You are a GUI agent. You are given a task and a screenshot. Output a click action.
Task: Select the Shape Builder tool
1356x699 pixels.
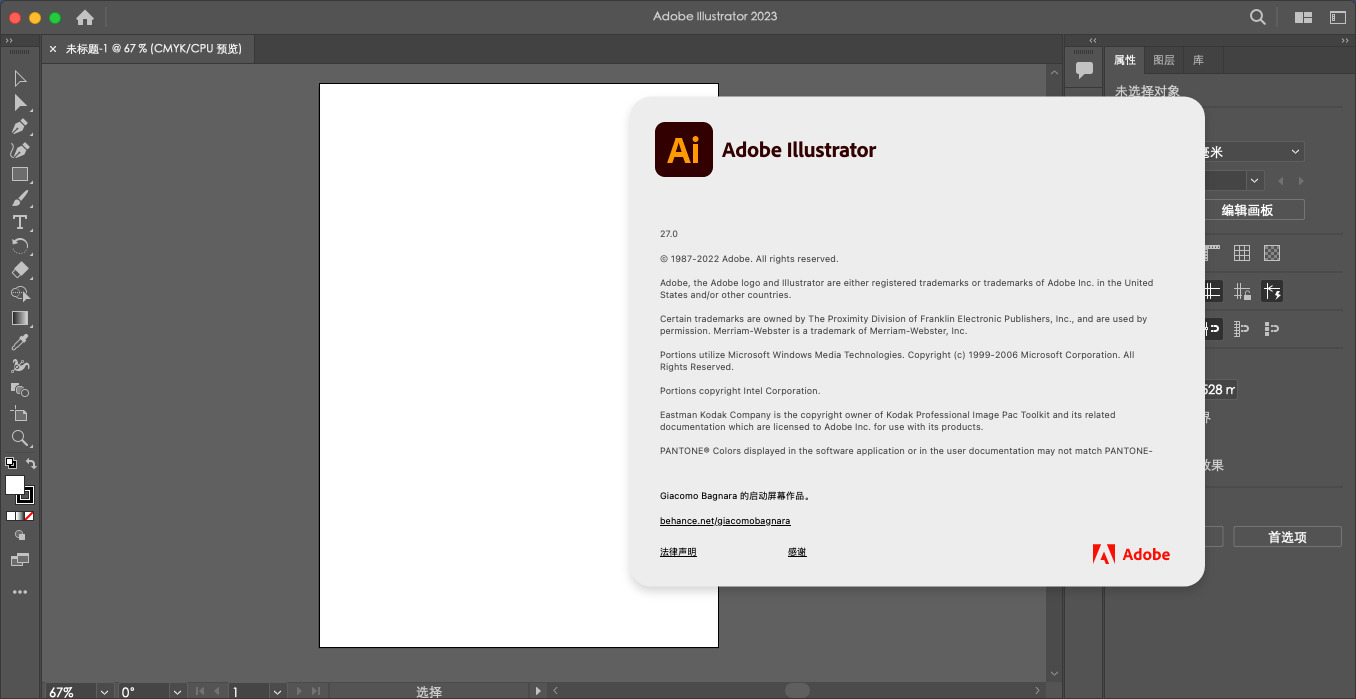[x=20, y=294]
